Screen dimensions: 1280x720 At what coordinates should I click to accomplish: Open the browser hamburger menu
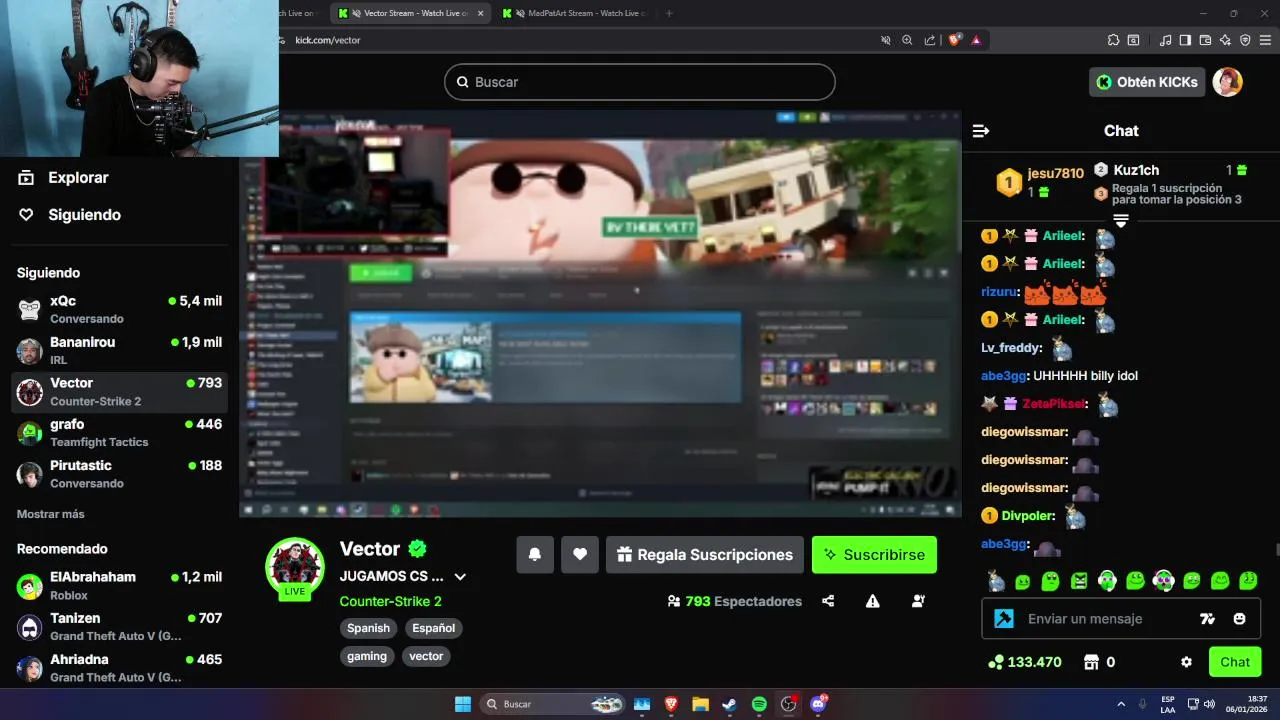1265,40
